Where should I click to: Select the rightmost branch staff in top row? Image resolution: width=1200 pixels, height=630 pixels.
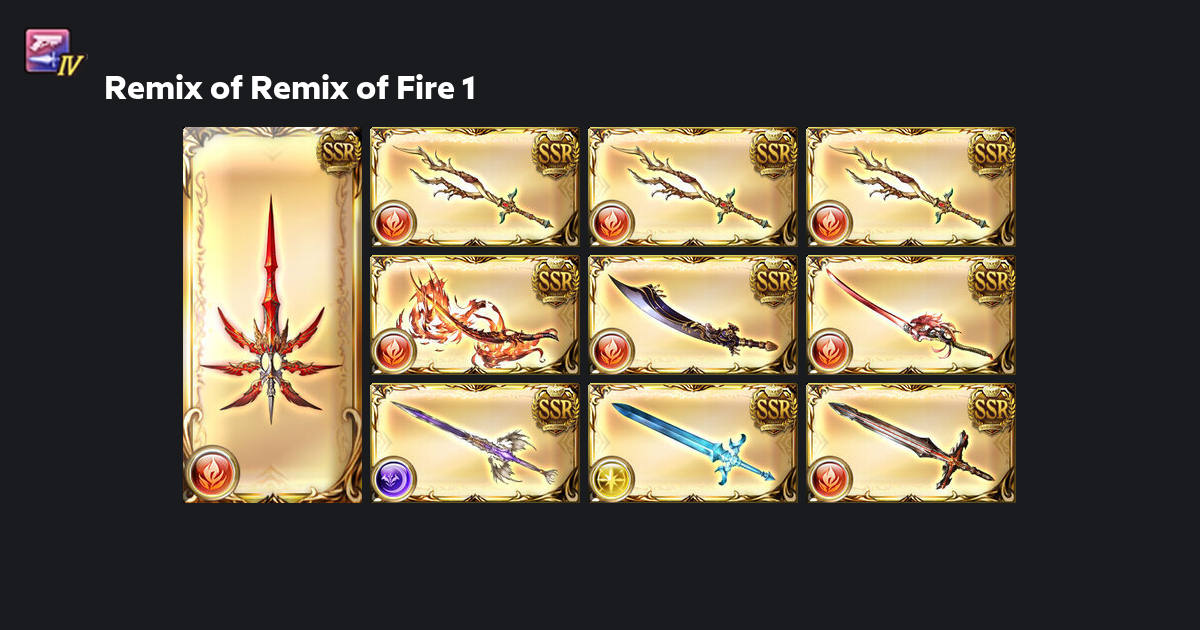pos(911,187)
